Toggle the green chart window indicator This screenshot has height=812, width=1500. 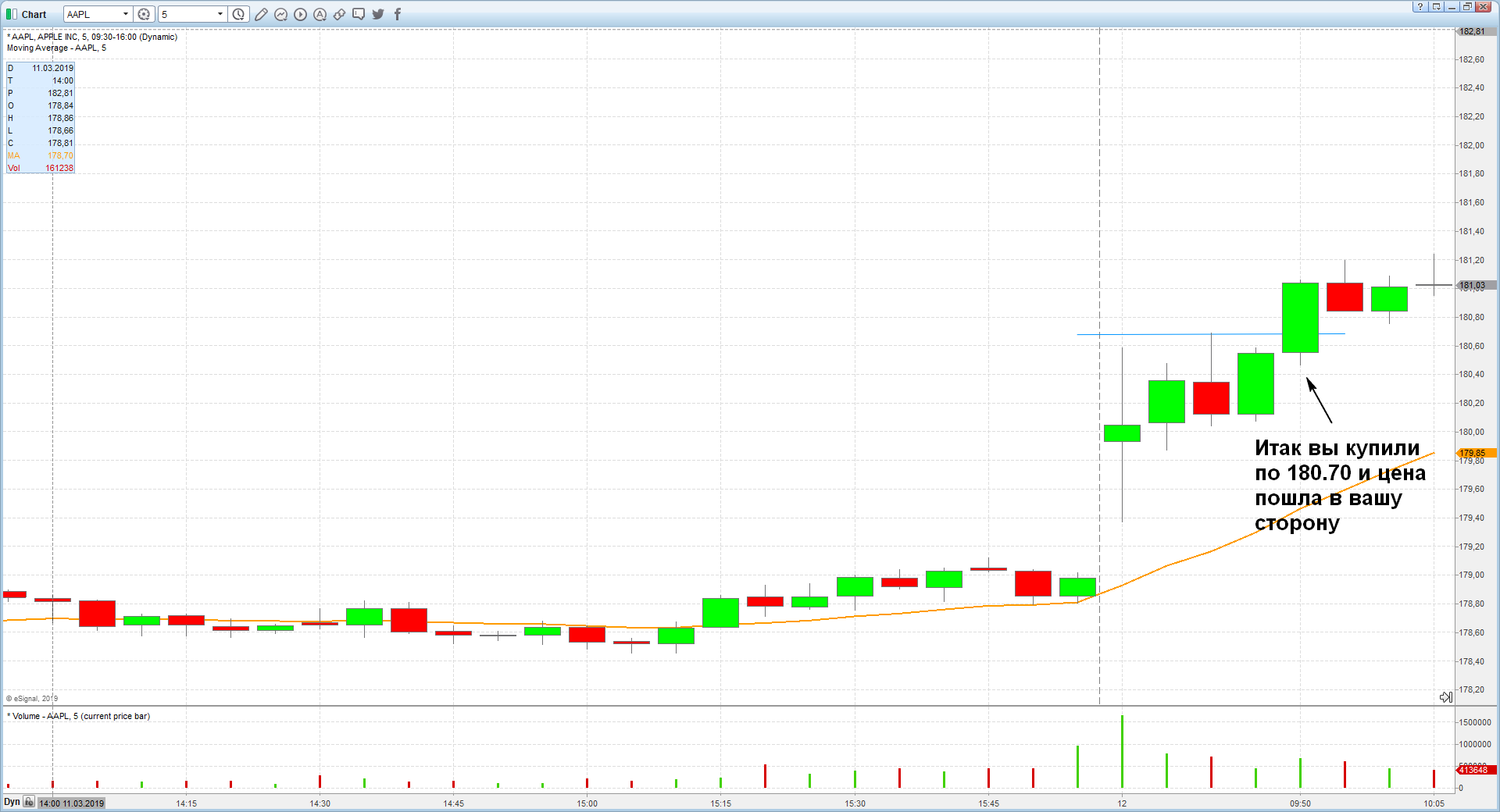(11, 14)
